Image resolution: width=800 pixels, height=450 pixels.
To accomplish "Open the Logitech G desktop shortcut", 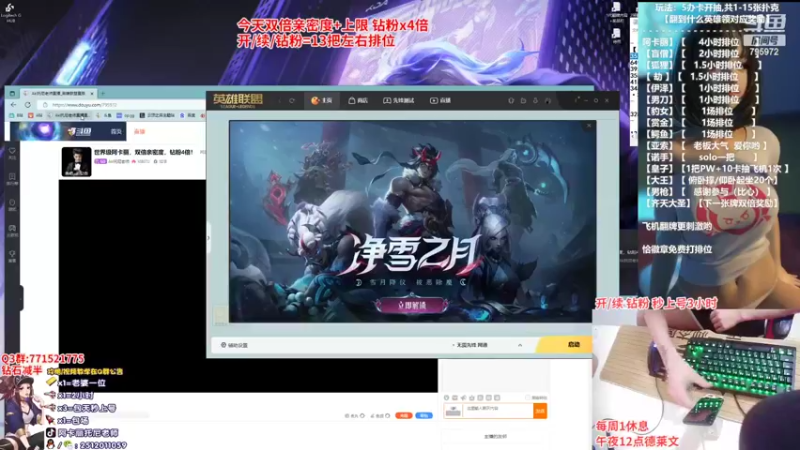I will tap(10, 12).
